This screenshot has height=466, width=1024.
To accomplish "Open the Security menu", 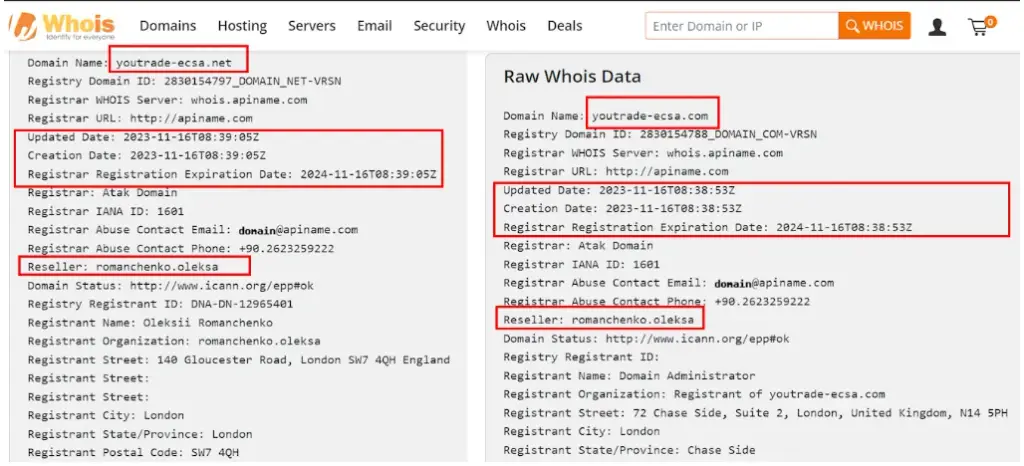I will (439, 26).
